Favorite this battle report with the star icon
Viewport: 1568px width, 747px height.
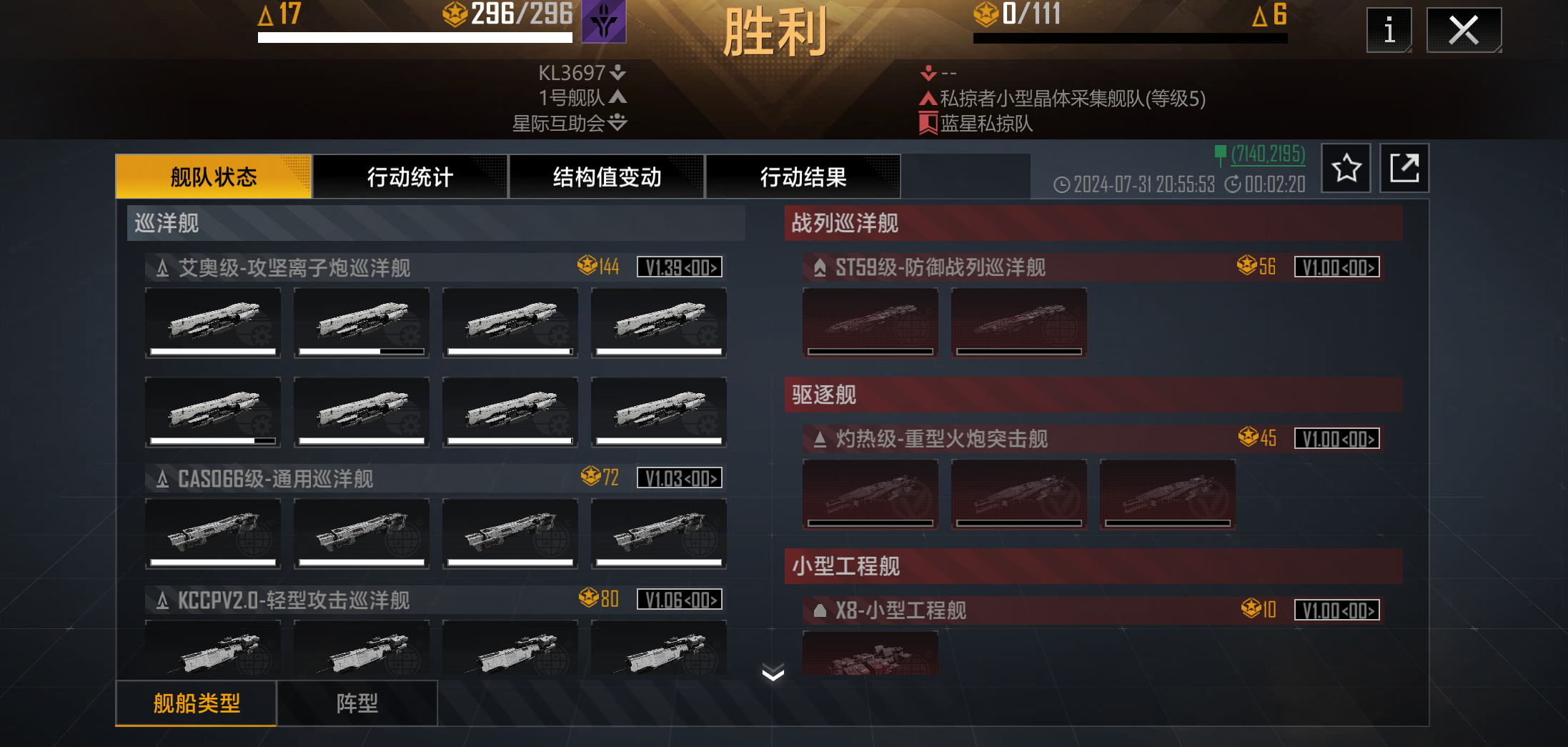pyautogui.click(x=1346, y=168)
